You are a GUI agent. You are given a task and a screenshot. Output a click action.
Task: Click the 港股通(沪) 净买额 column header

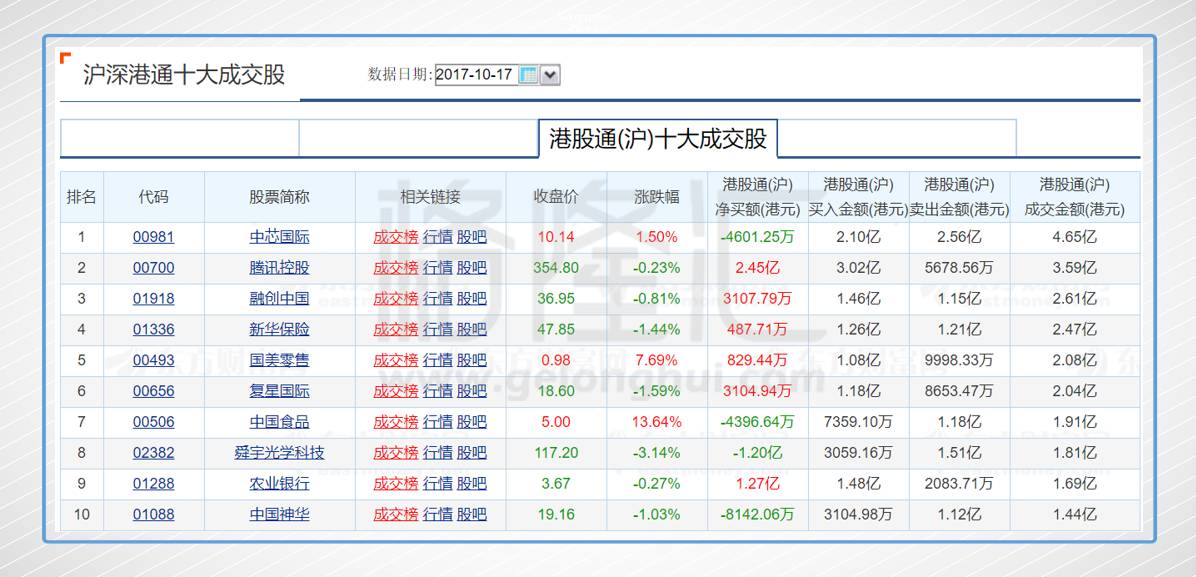click(x=757, y=197)
